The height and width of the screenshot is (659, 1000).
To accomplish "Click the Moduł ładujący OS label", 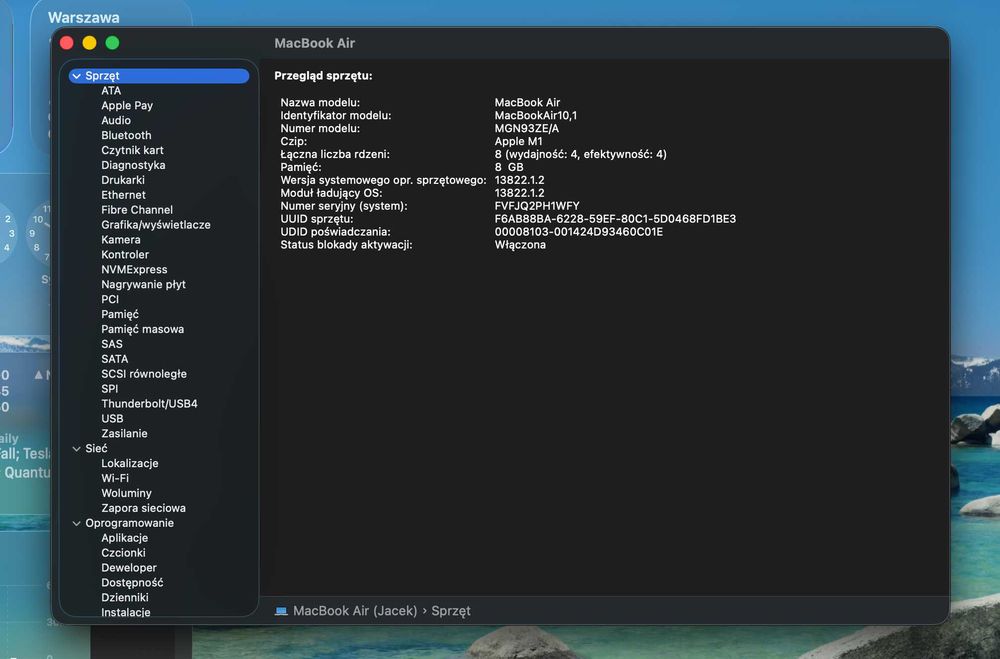I will [331, 193].
